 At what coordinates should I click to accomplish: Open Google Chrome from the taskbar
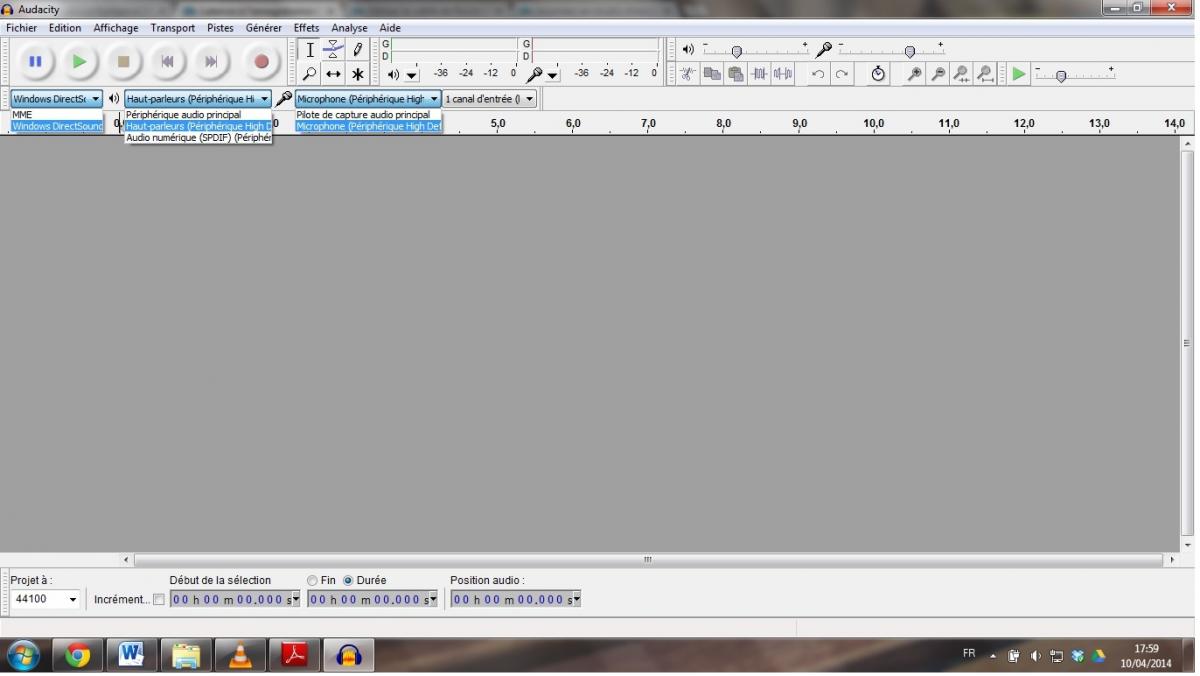pyautogui.click(x=77, y=656)
